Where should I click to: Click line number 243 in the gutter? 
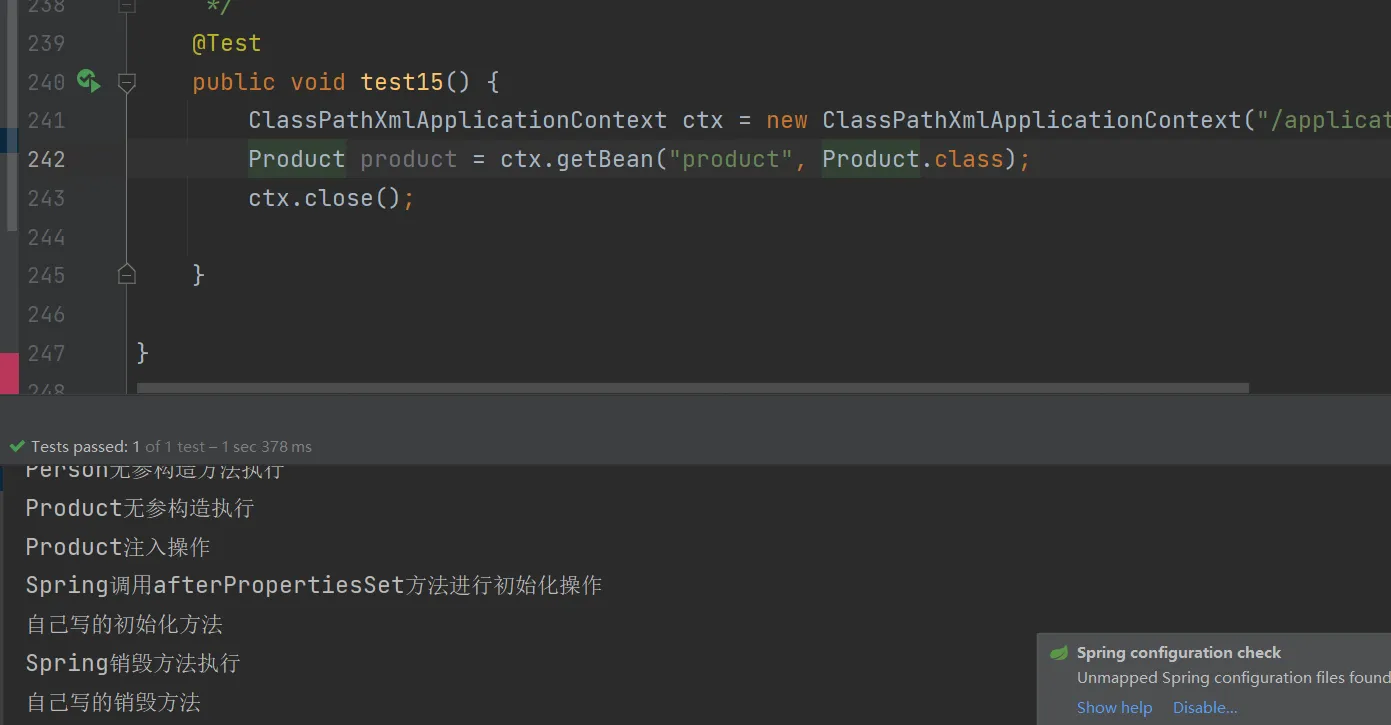click(x=46, y=198)
